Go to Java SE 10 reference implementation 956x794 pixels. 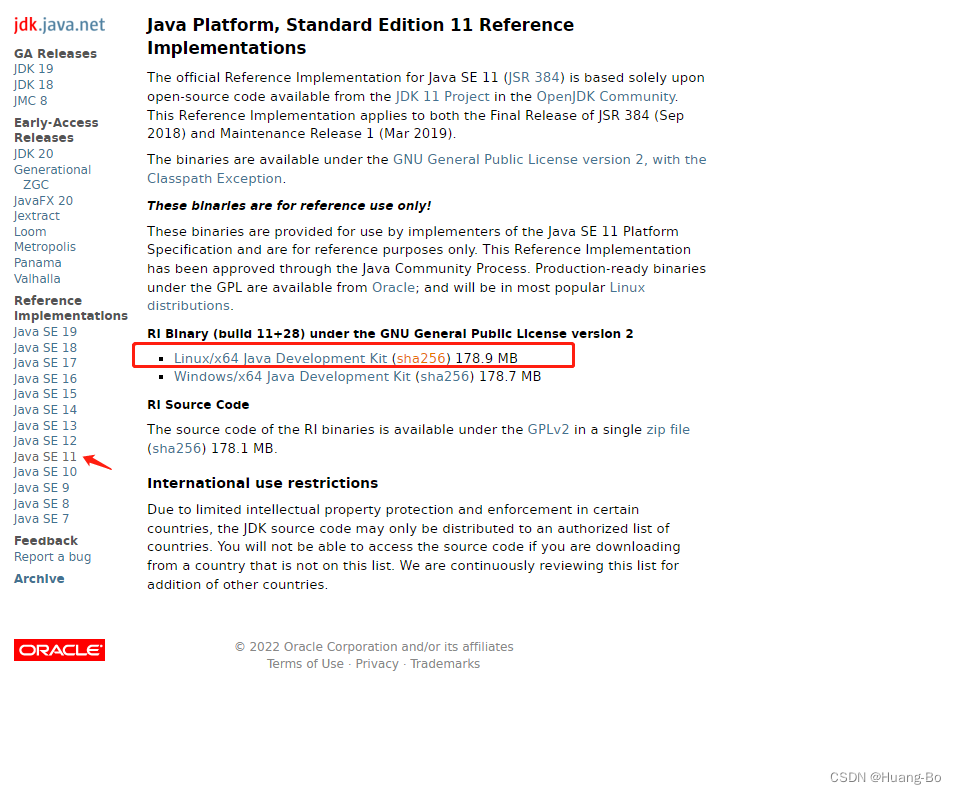click(45, 472)
